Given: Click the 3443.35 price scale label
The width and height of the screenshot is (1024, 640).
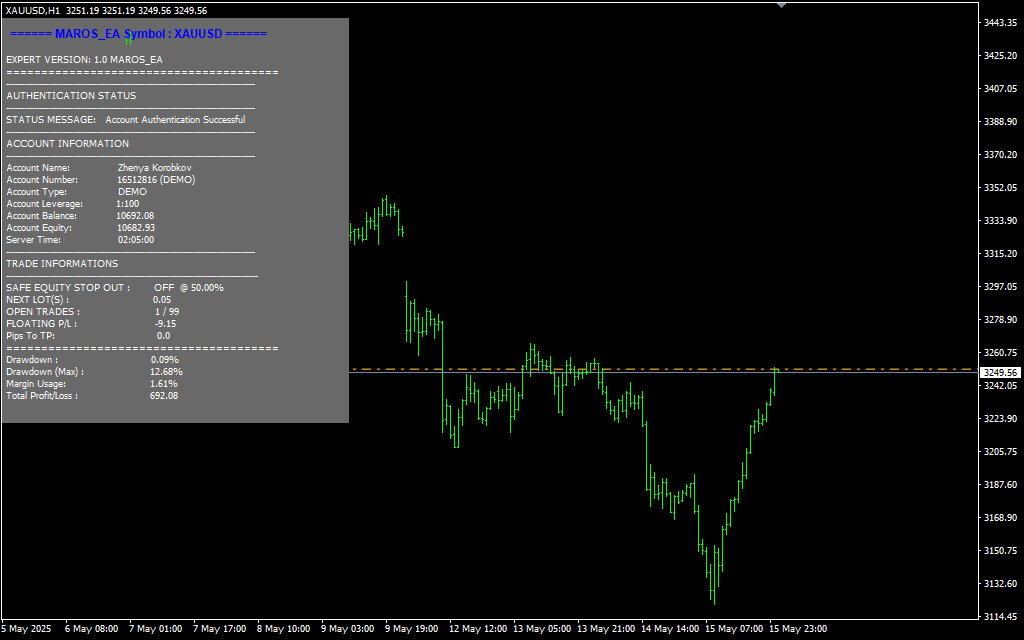Looking at the screenshot, I should pyautogui.click(x=999, y=23).
